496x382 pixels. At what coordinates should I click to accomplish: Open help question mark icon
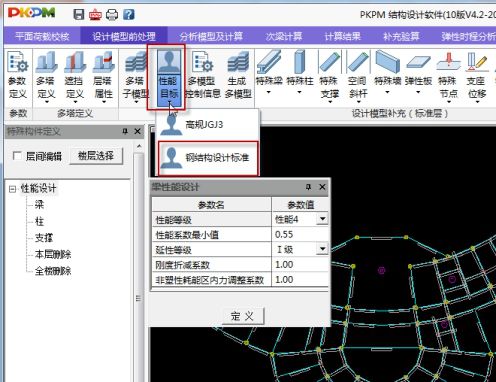[x=128, y=14]
